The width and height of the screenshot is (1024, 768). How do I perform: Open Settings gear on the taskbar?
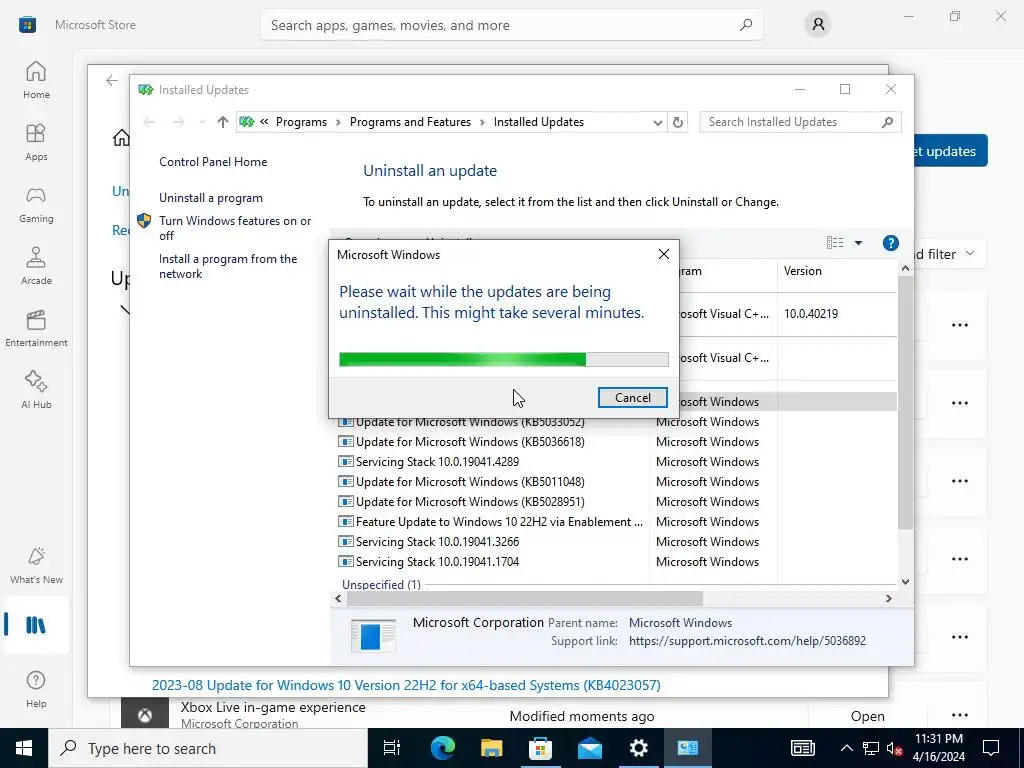coord(639,748)
